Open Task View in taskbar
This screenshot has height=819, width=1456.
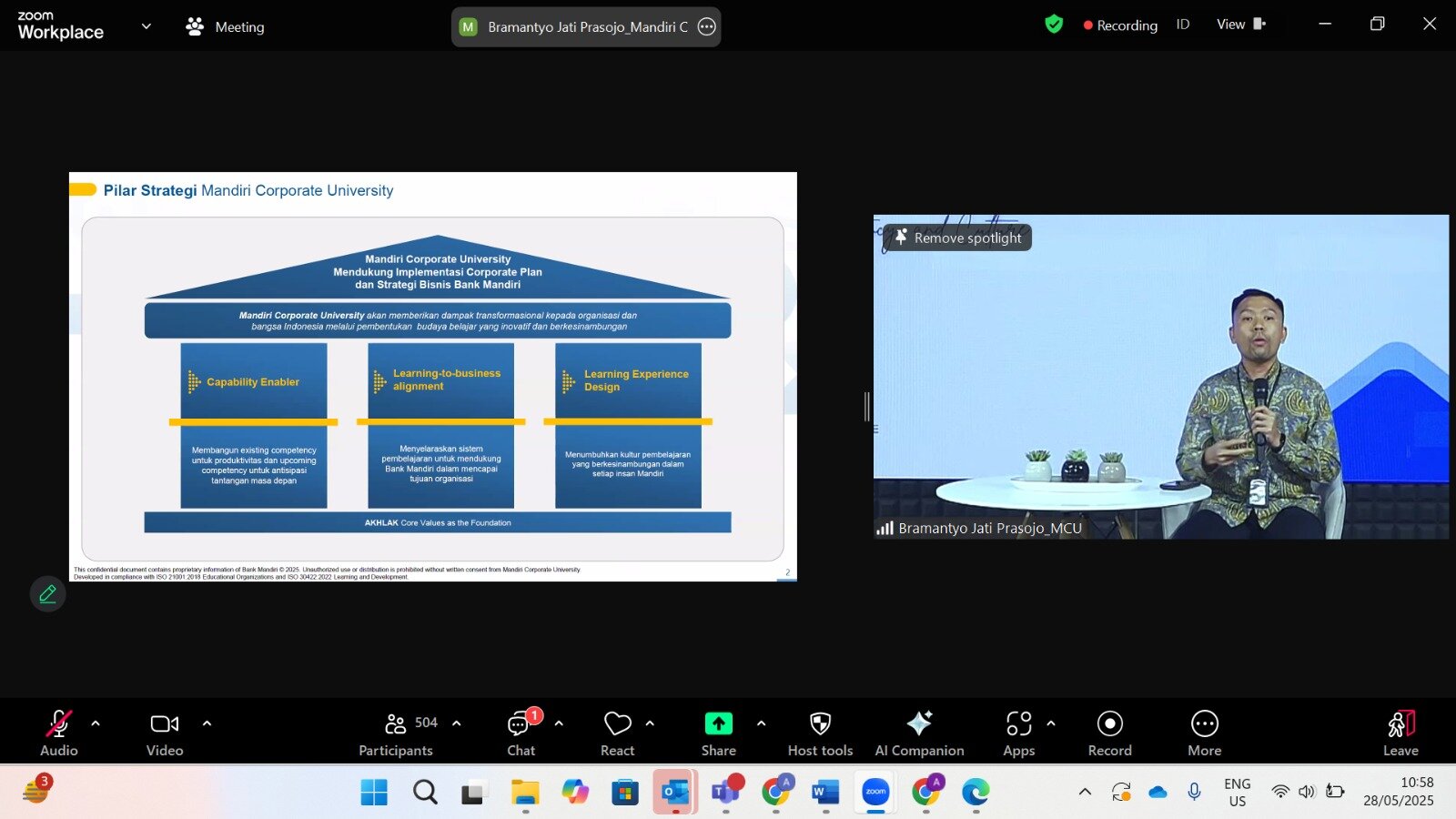coord(473,793)
